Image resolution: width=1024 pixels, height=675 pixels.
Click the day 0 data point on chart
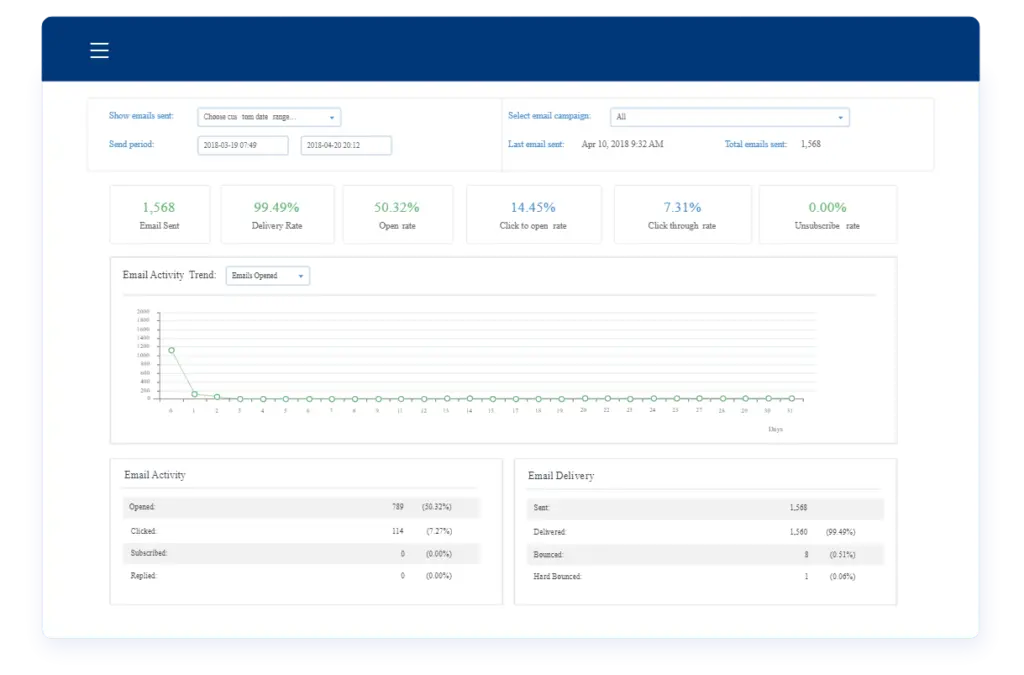pyautogui.click(x=171, y=351)
